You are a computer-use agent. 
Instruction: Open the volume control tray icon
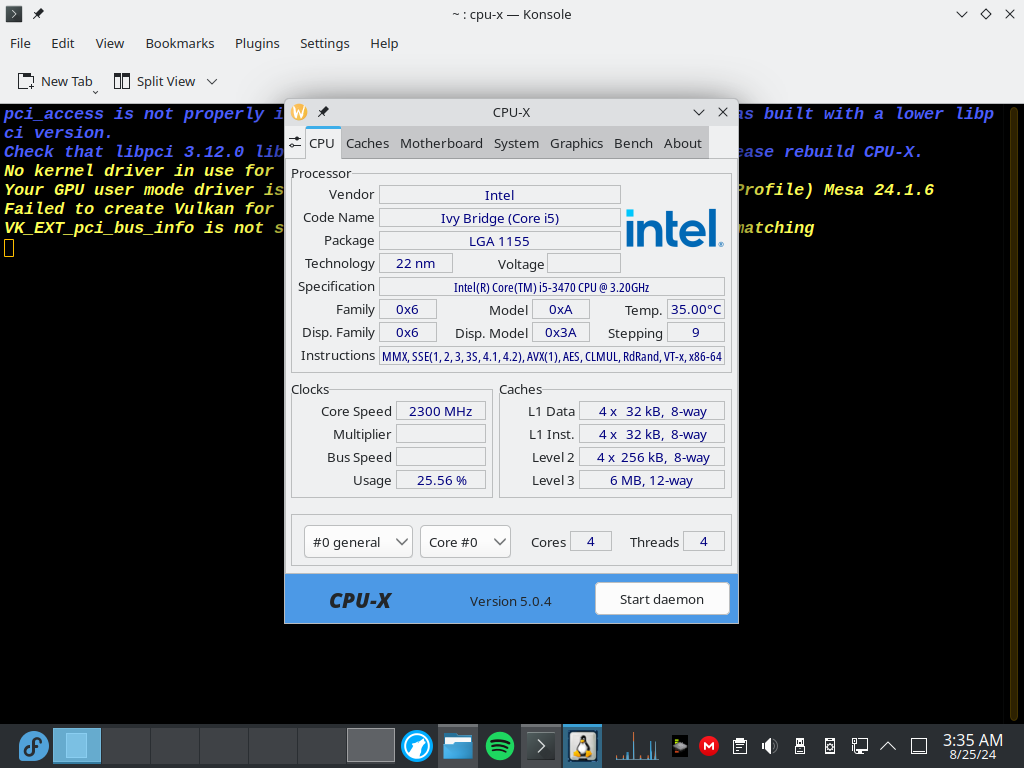point(769,746)
